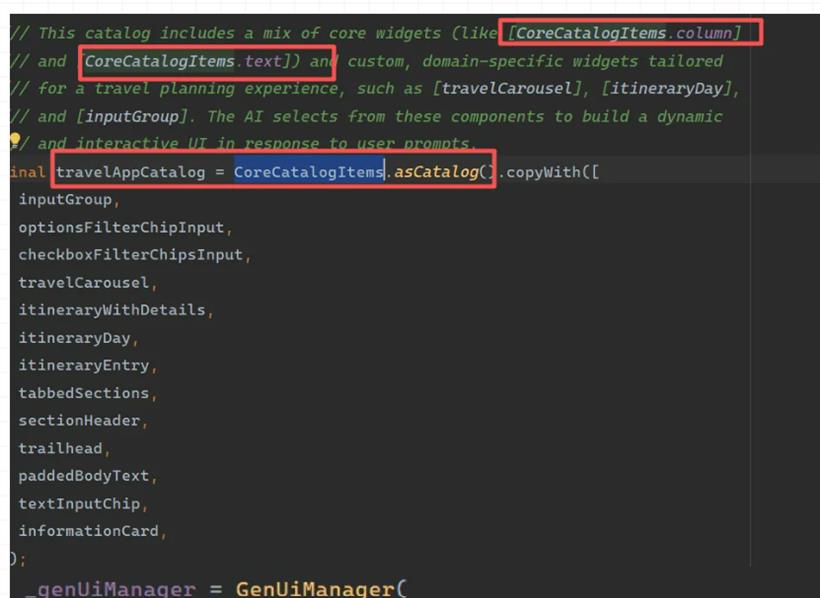Click the itineraryDay list entry

click(75, 338)
